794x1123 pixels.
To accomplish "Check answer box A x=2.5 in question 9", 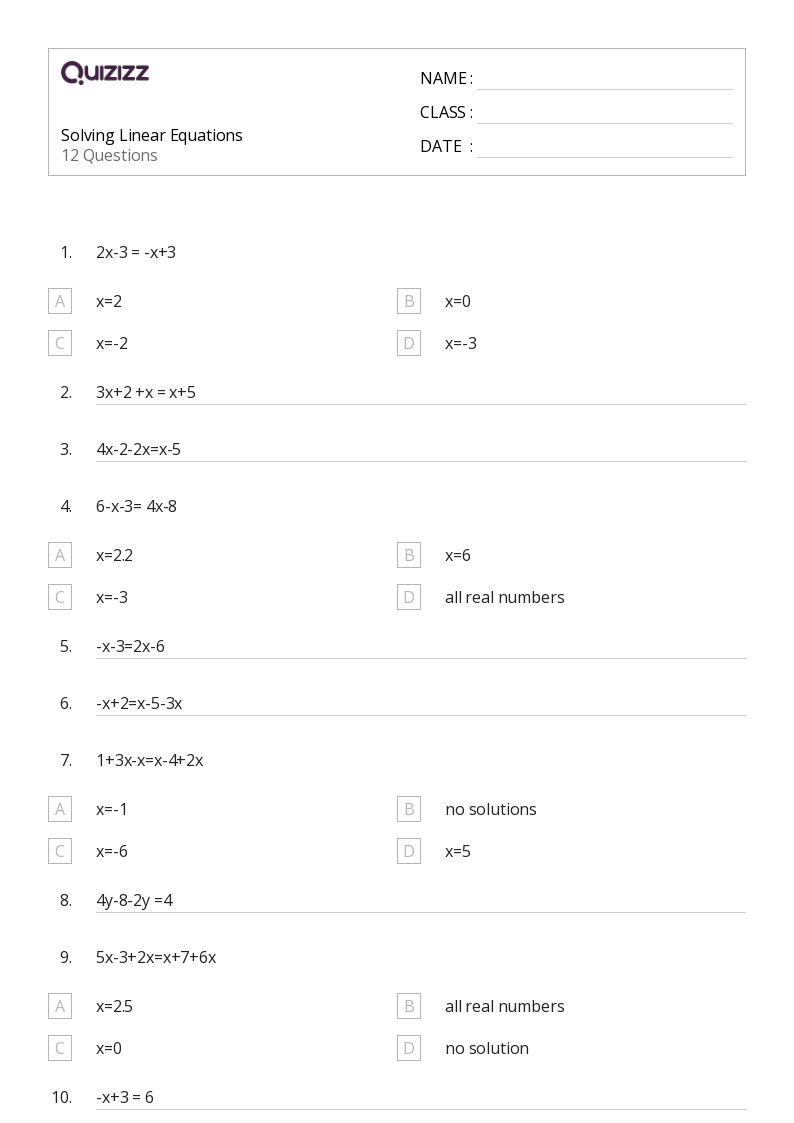I will [60, 1006].
